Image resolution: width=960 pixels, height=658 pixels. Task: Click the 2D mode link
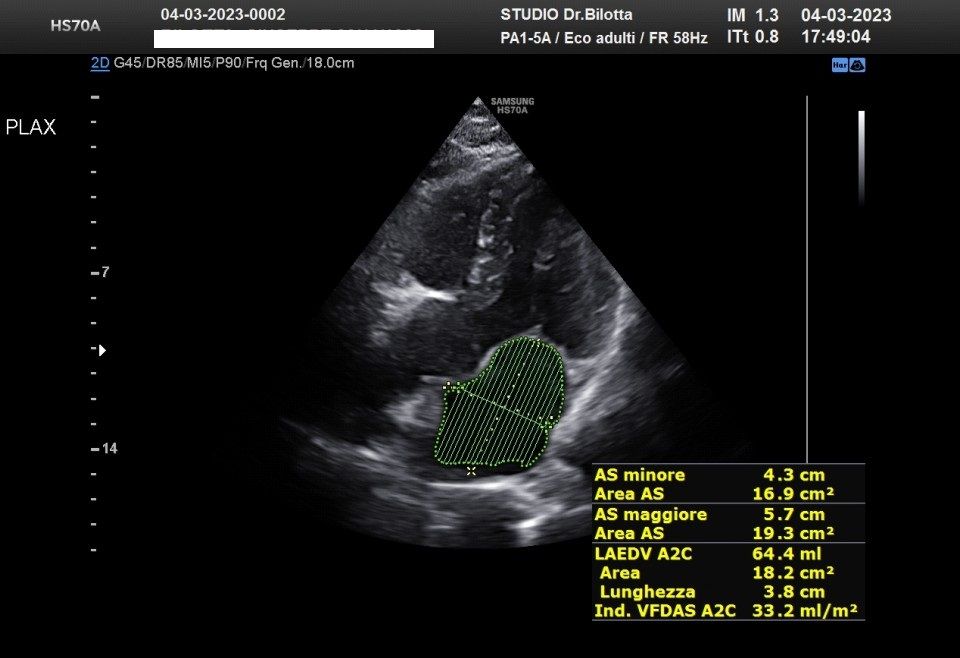click(100, 63)
